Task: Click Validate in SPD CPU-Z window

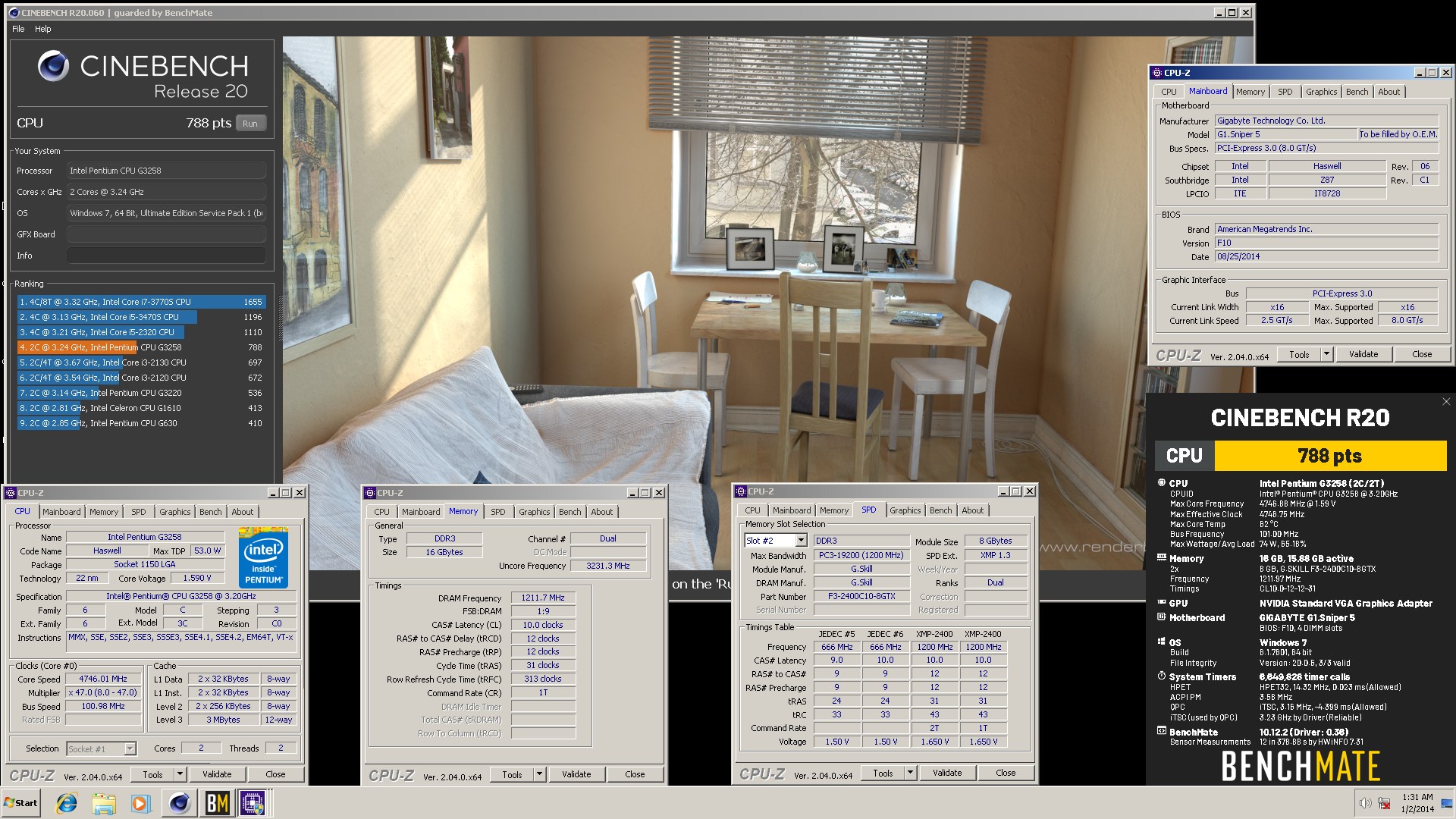Action: [x=947, y=773]
